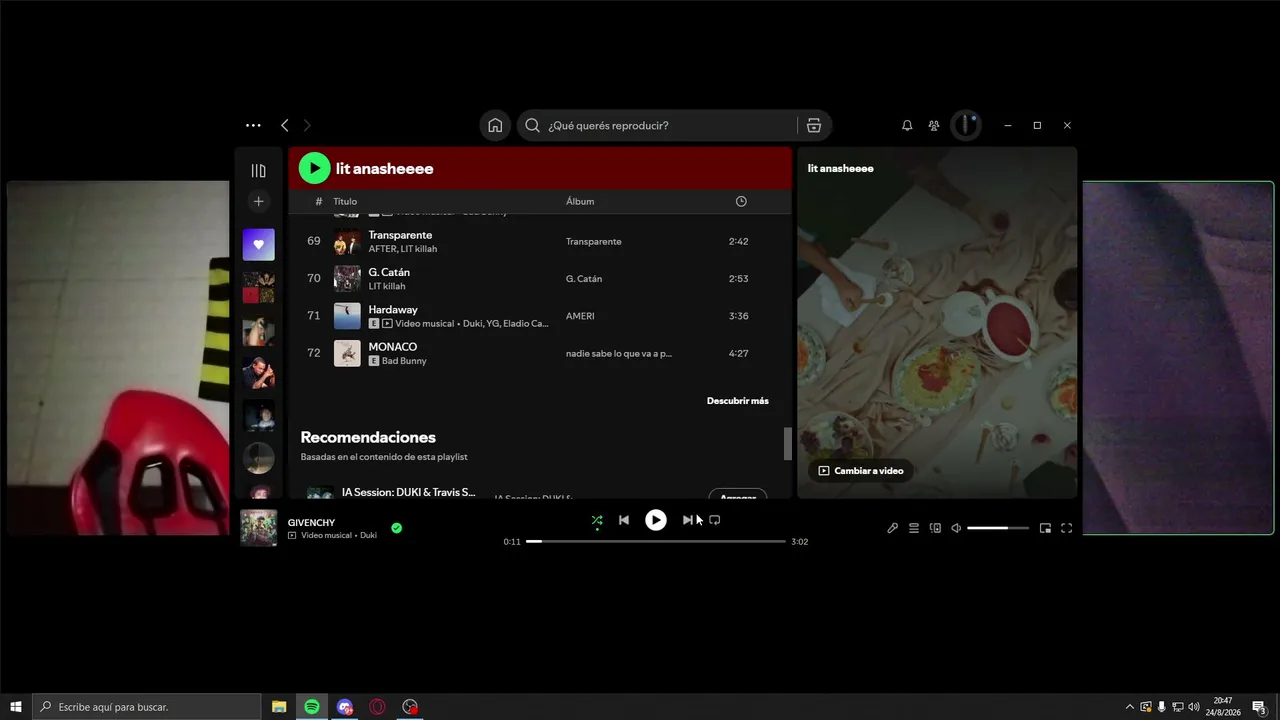Show hidden system tray icons
The width and height of the screenshot is (1280, 720).
(1130, 707)
